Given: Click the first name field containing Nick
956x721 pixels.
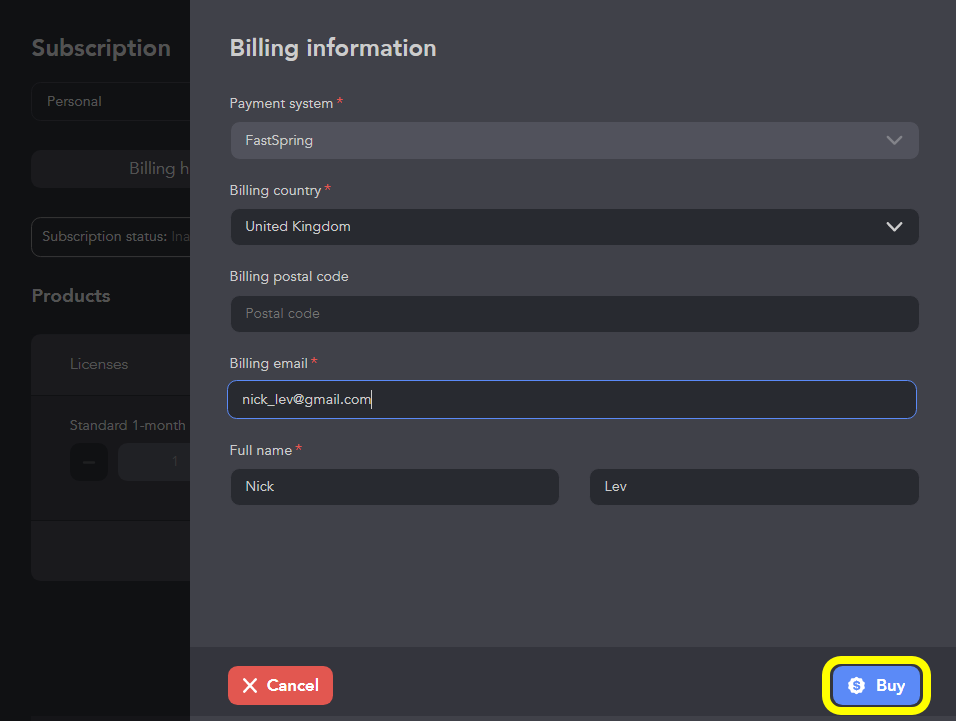Looking at the screenshot, I should (x=394, y=486).
